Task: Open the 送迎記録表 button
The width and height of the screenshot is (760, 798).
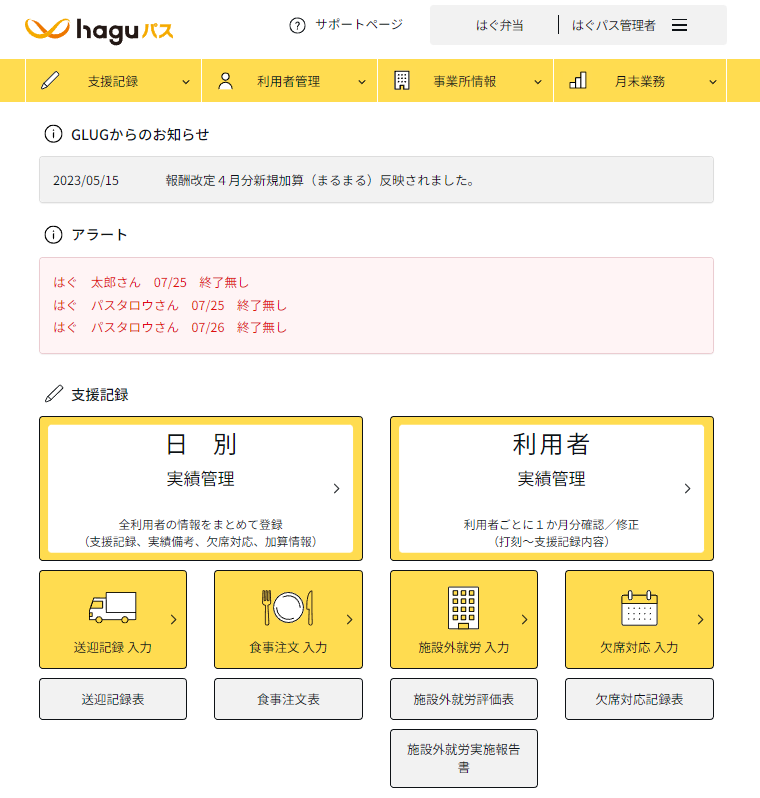Action: click(x=113, y=699)
